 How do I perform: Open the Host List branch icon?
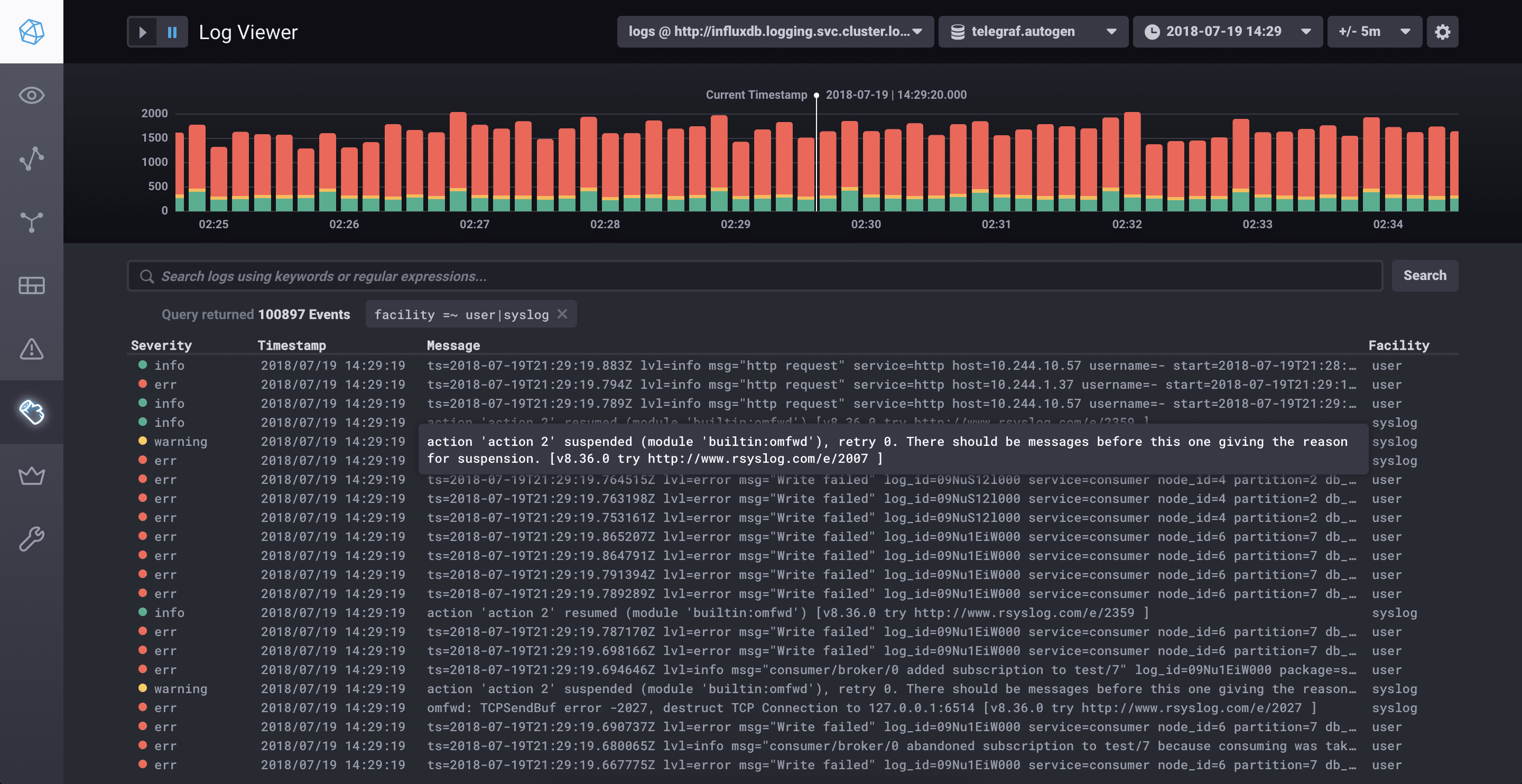click(31, 222)
